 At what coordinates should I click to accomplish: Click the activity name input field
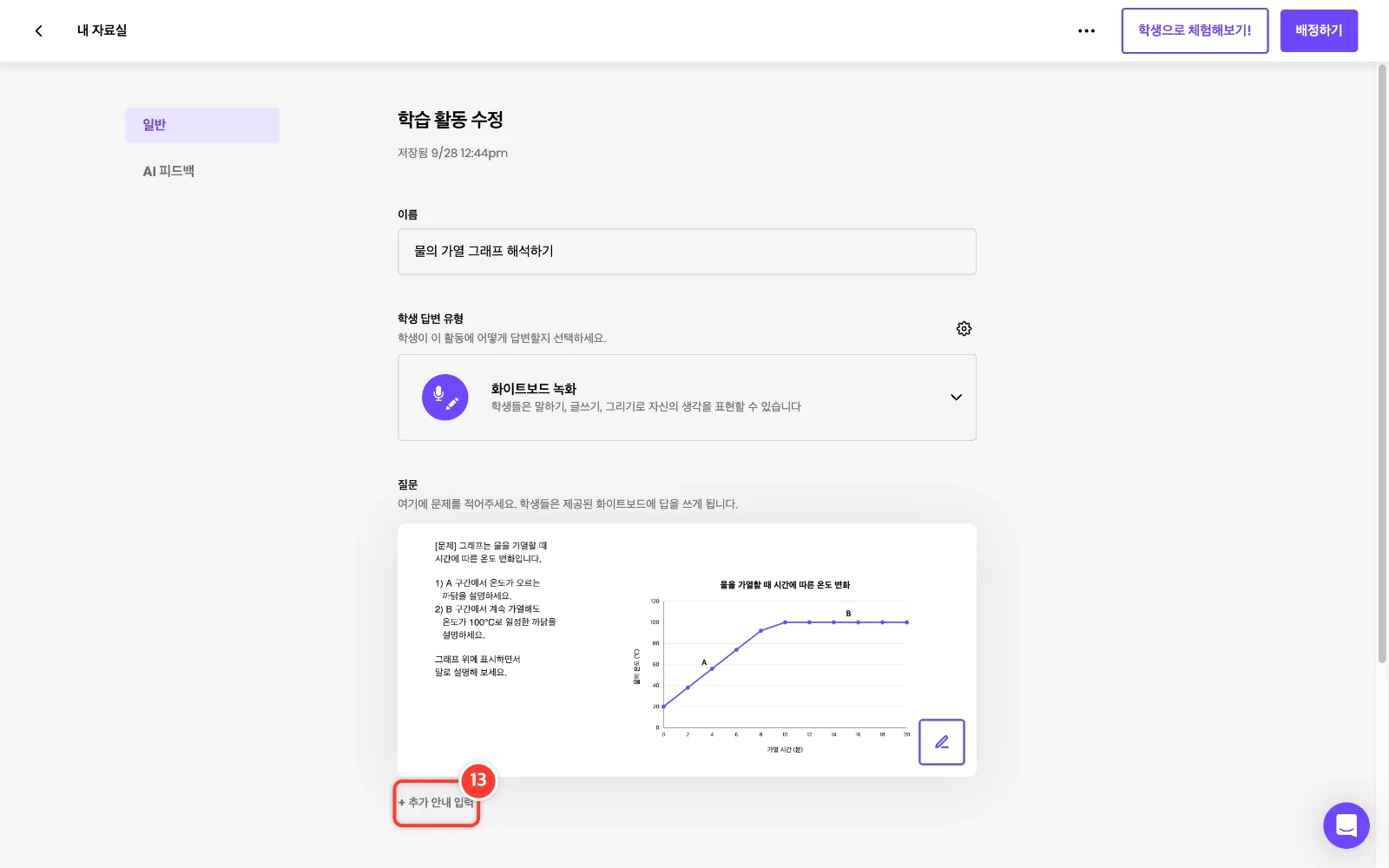687,252
